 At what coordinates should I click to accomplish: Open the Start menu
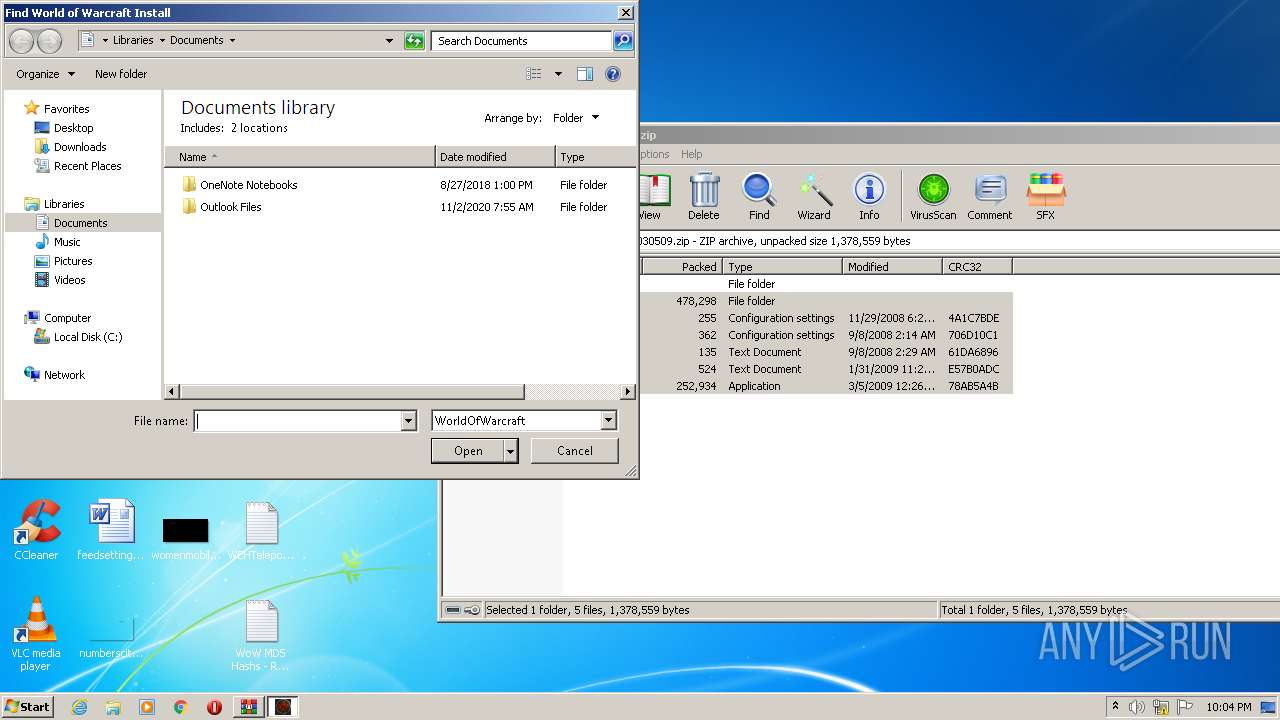coord(27,707)
